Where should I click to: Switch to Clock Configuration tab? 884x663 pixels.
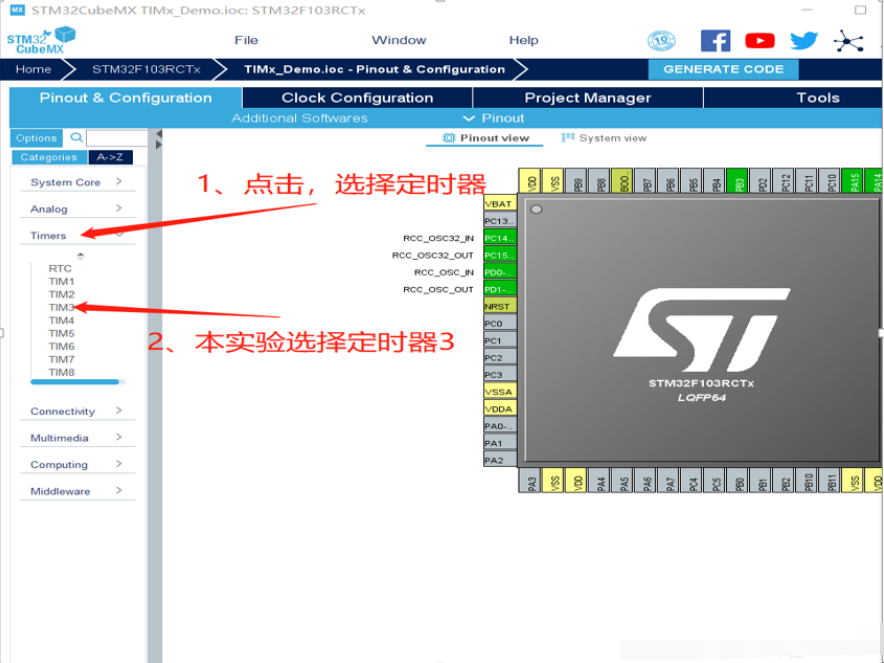click(357, 98)
